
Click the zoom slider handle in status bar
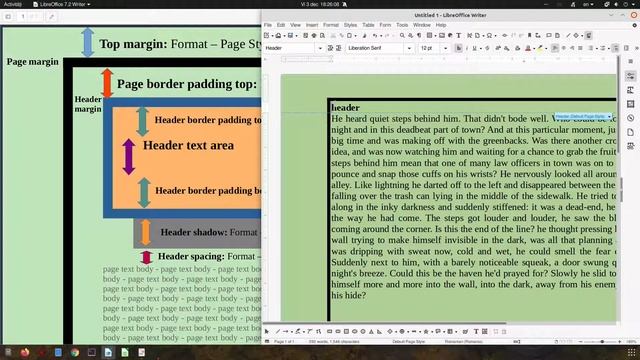point(602,341)
